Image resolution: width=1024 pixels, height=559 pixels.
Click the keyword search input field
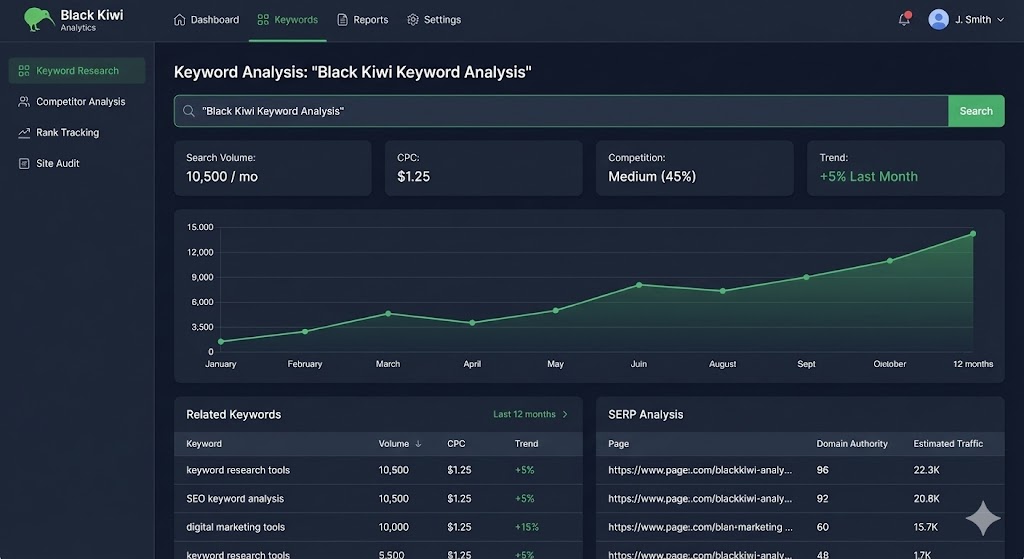pos(560,111)
